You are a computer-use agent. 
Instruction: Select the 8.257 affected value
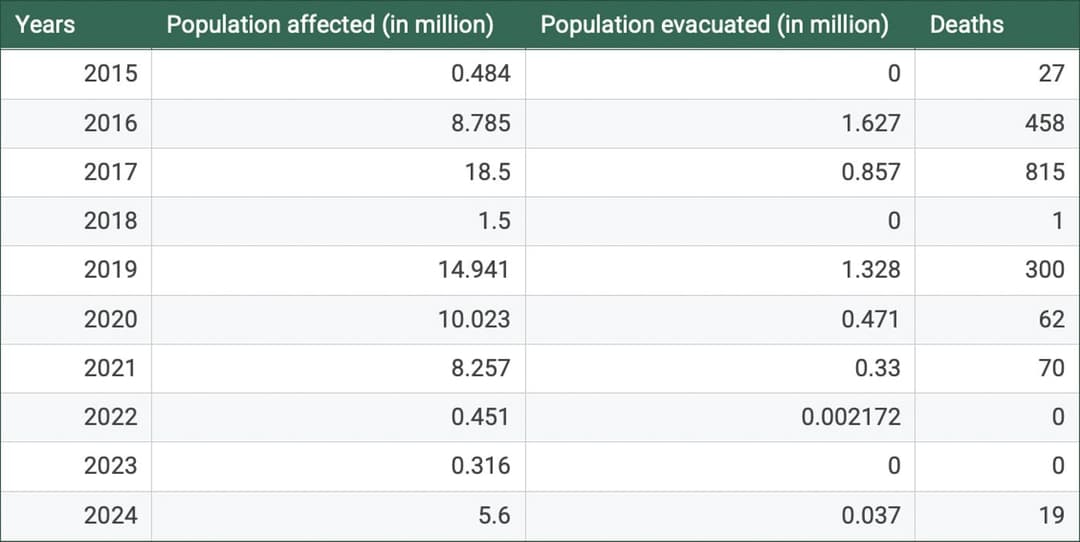(480, 368)
